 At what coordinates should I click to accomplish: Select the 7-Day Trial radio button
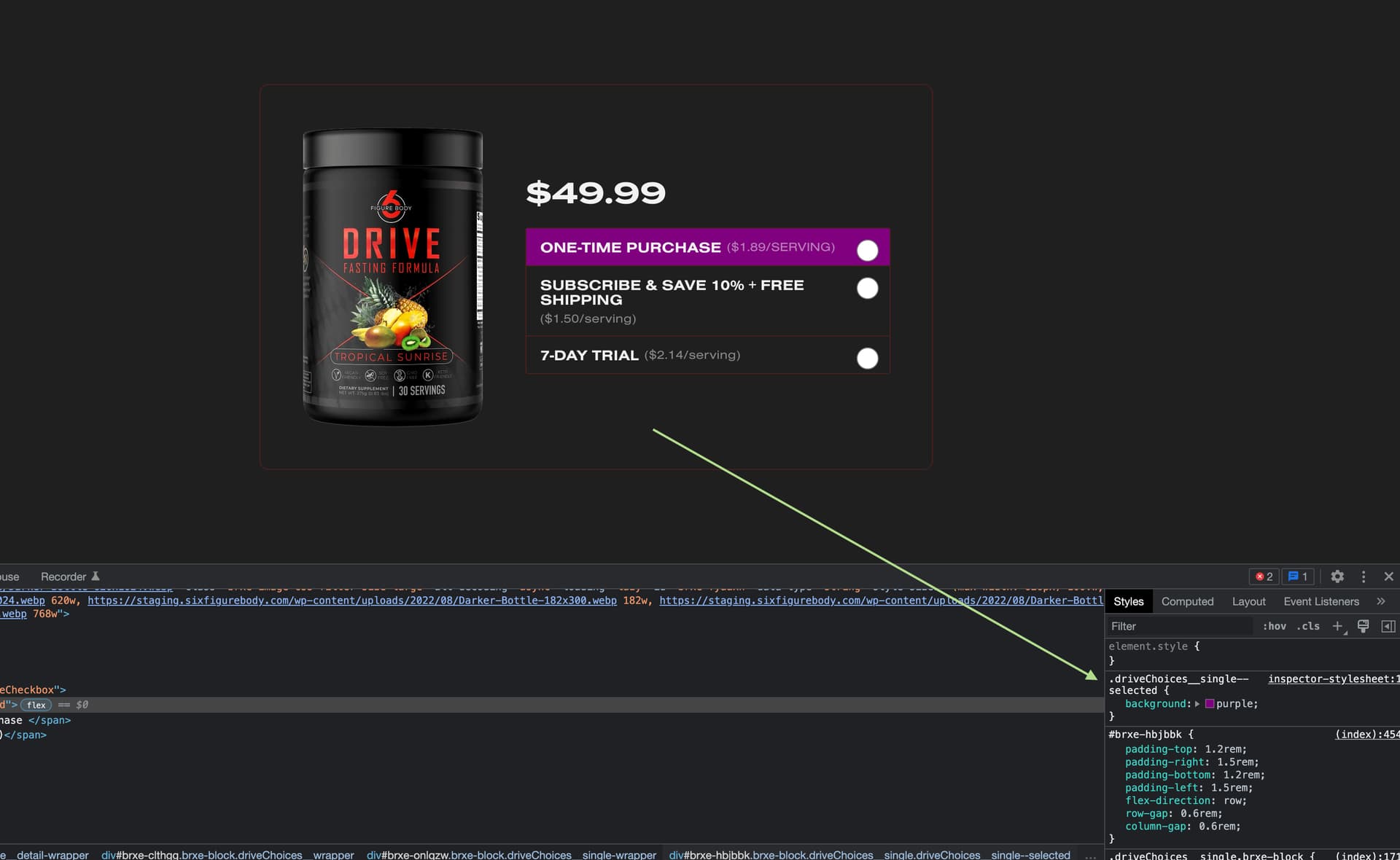[x=867, y=358]
